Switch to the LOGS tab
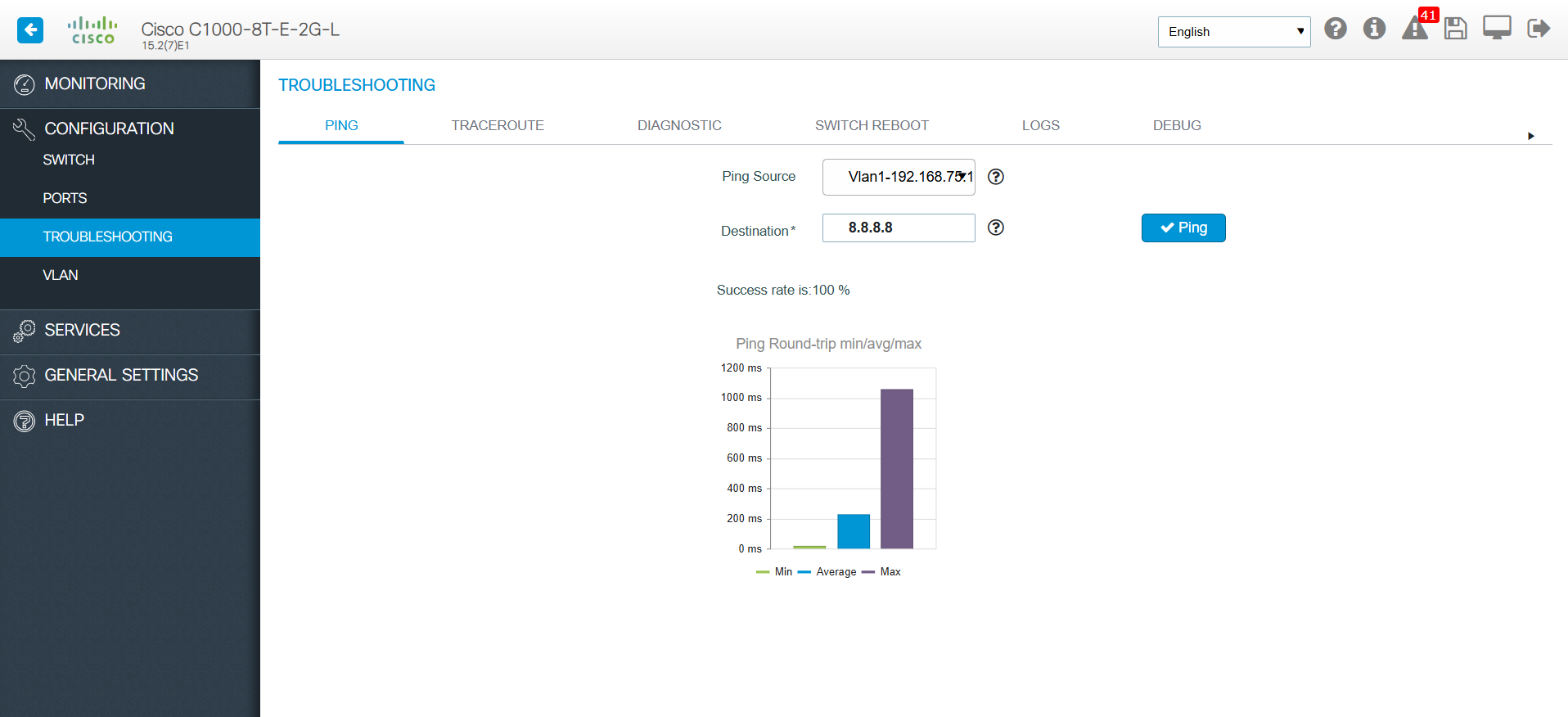 click(x=1041, y=125)
